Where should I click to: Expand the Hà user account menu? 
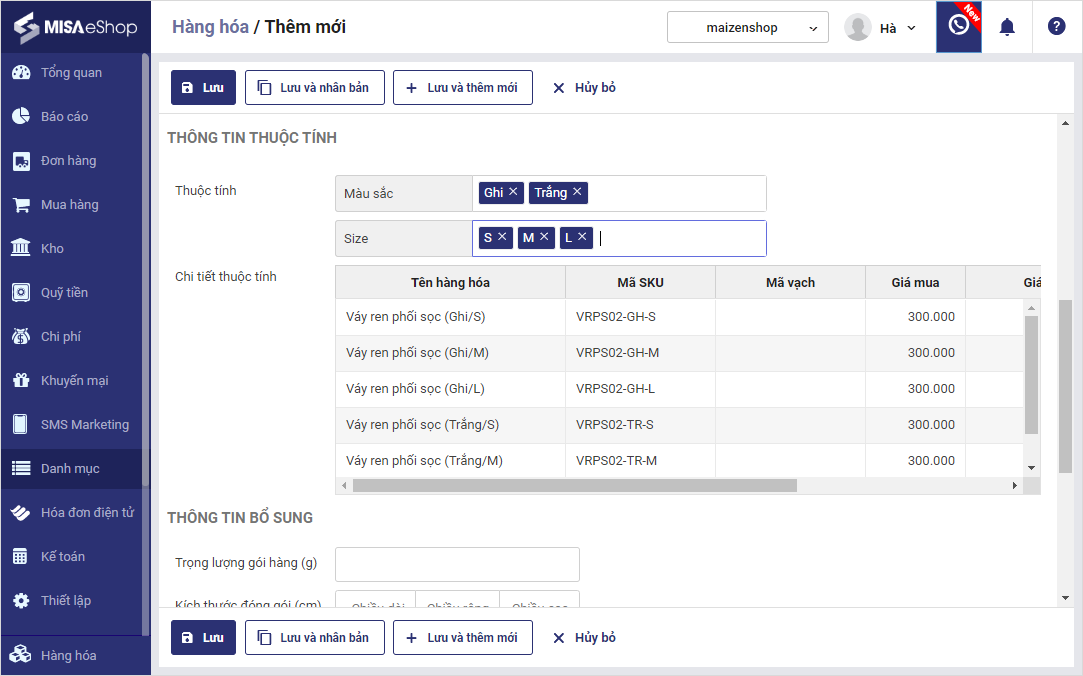(x=880, y=27)
